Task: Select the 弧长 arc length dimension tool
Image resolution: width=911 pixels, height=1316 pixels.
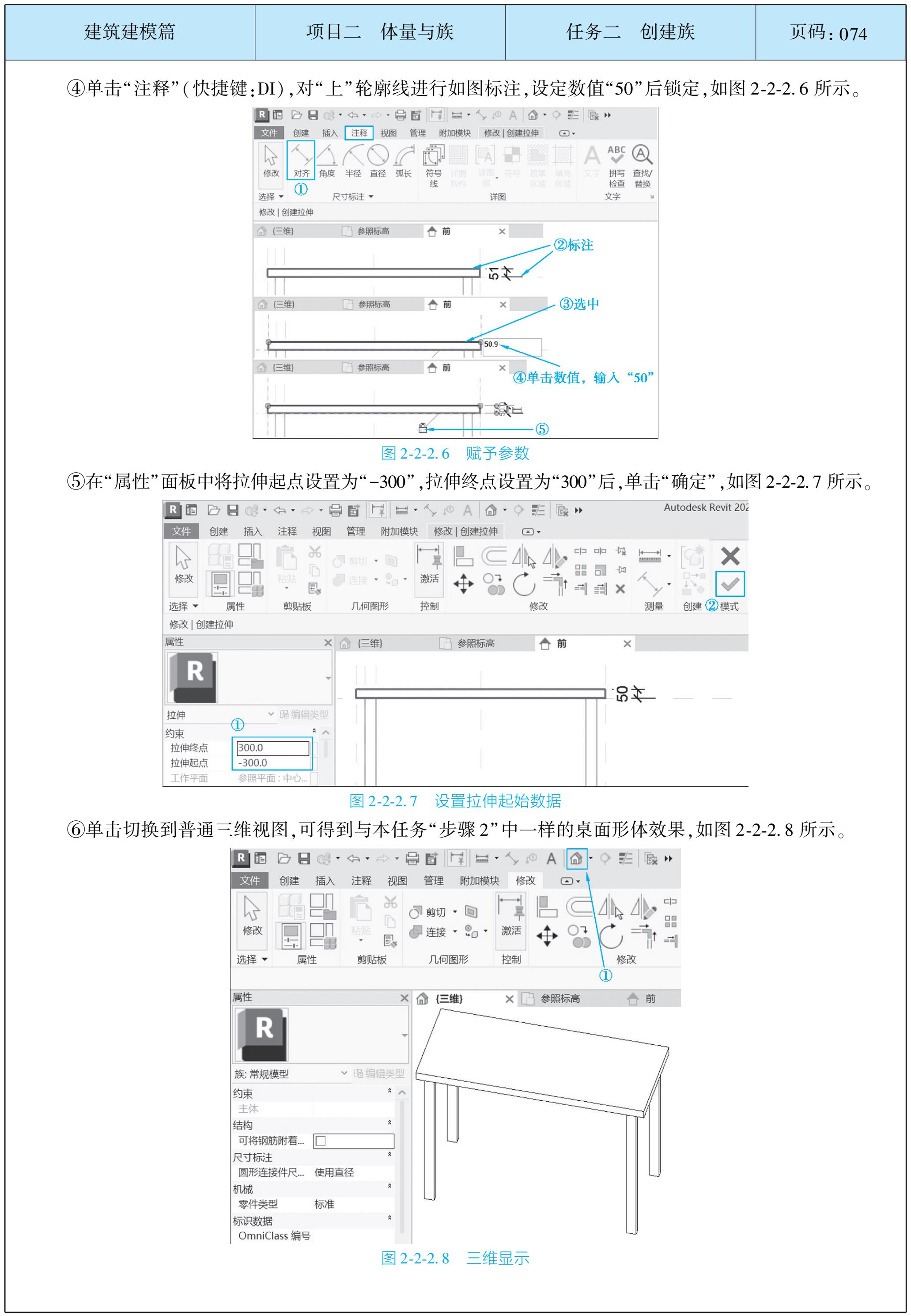Action: point(404,161)
